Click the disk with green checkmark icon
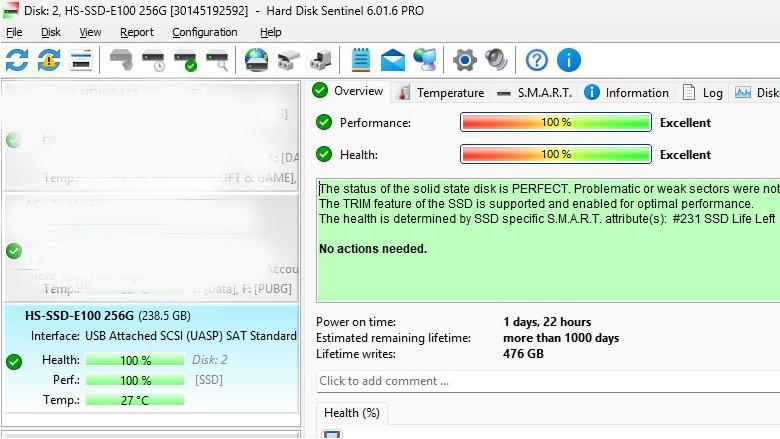 point(185,60)
